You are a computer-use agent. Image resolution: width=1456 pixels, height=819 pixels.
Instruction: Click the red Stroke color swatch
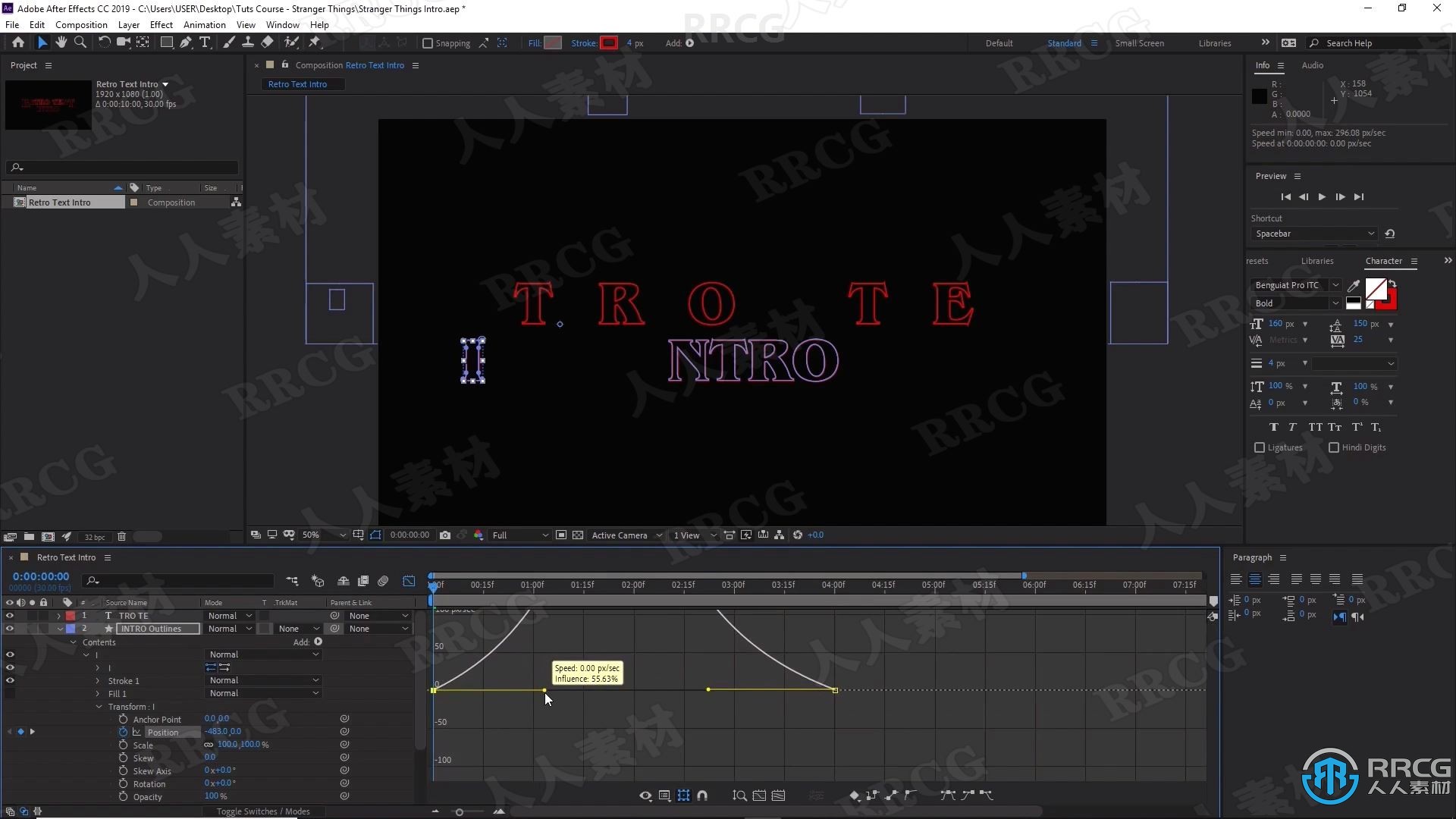(x=609, y=43)
